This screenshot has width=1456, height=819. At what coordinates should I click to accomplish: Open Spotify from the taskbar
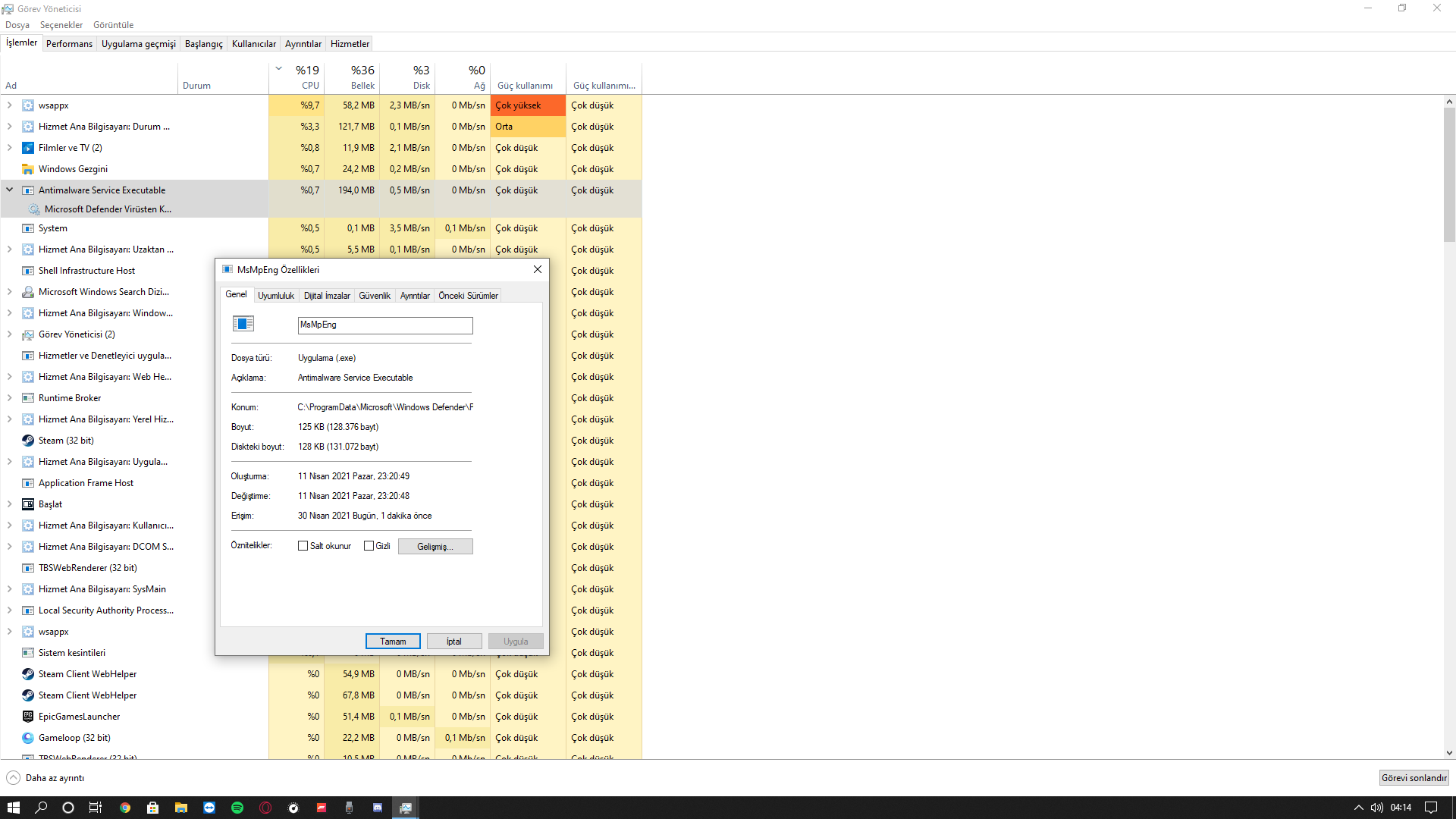237,808
